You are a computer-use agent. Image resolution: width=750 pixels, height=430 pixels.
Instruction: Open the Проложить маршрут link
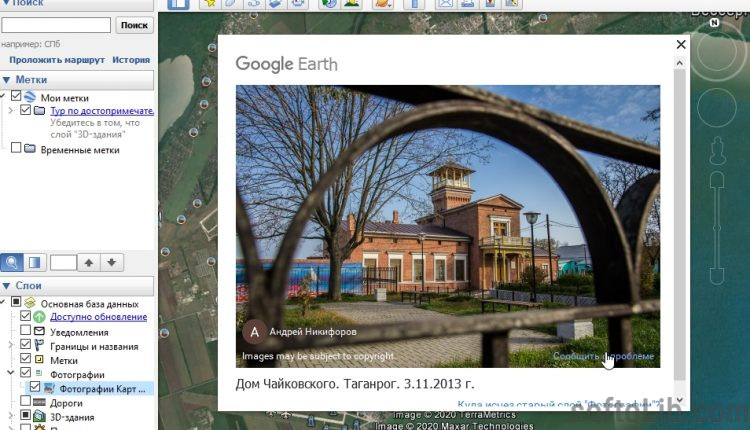pyautogui.click(x=57, y=60)
